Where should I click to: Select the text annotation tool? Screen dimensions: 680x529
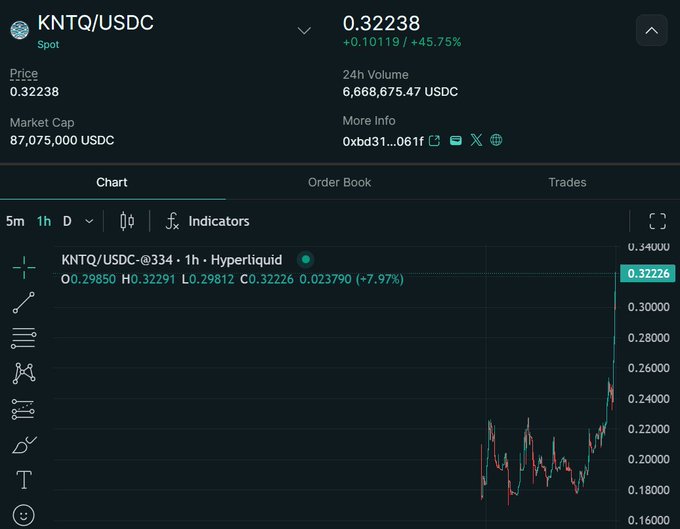24,480
